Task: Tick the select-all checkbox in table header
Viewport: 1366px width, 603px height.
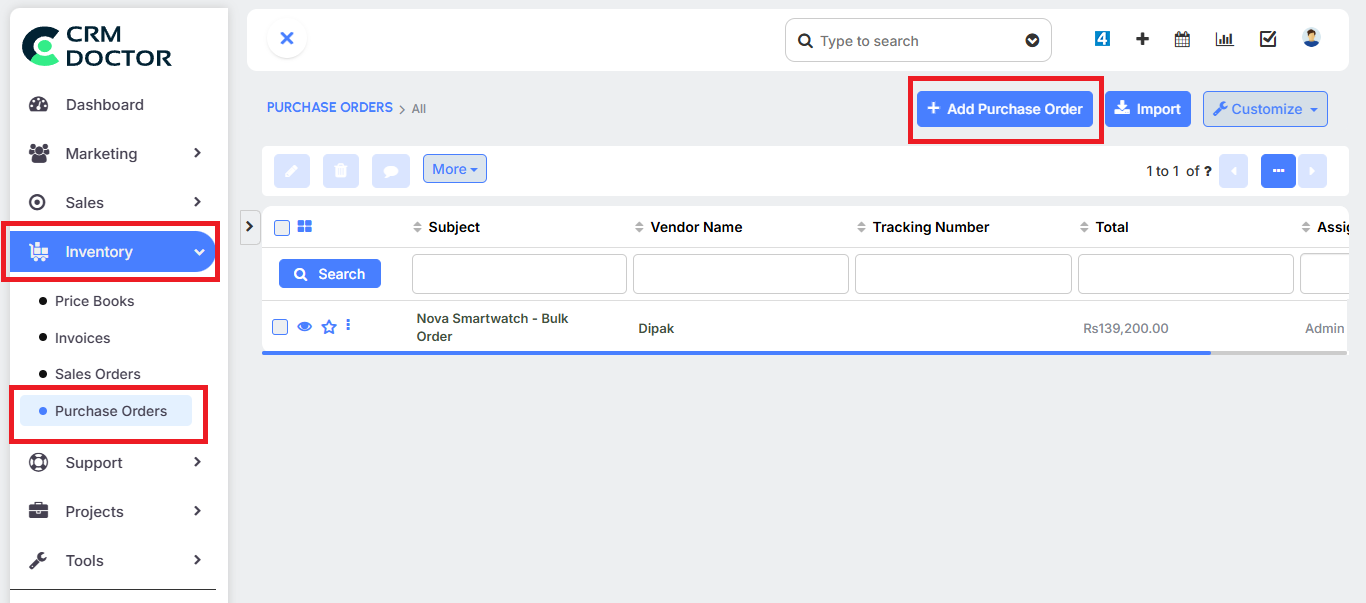Action: pos(282,228)
